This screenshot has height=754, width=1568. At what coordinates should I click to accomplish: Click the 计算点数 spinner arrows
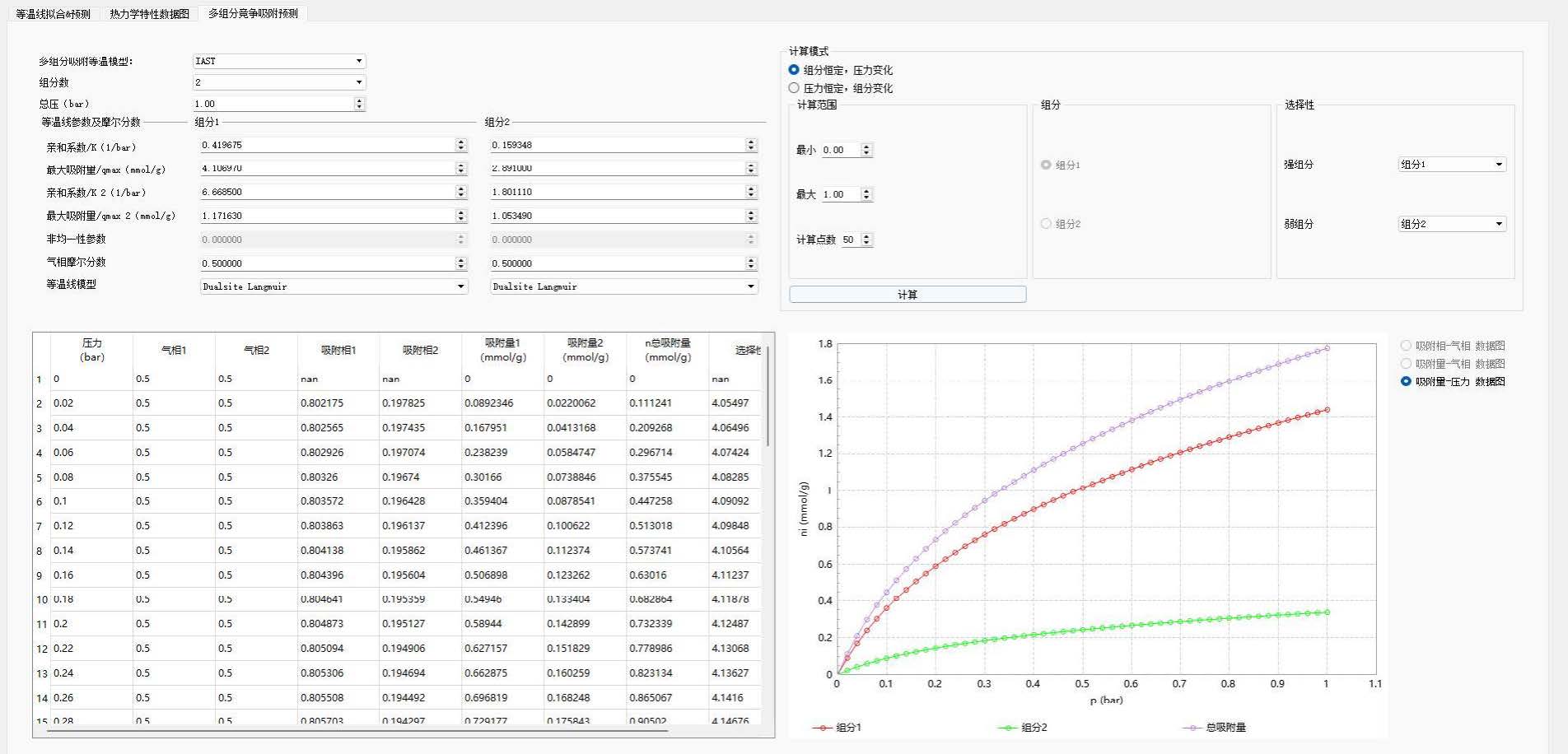[866, 240]
